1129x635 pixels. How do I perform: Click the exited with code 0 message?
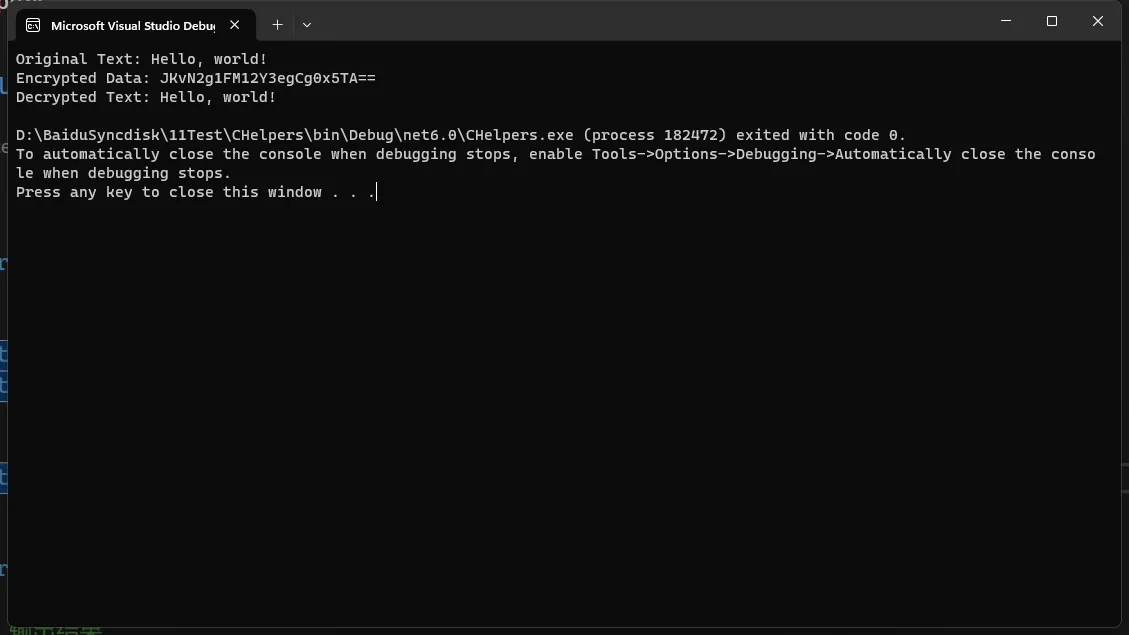coord(821,135)
